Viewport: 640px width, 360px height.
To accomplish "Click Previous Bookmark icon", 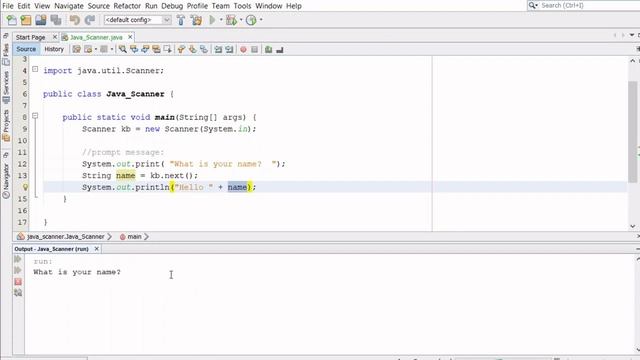I will click(x=181, y=49).
